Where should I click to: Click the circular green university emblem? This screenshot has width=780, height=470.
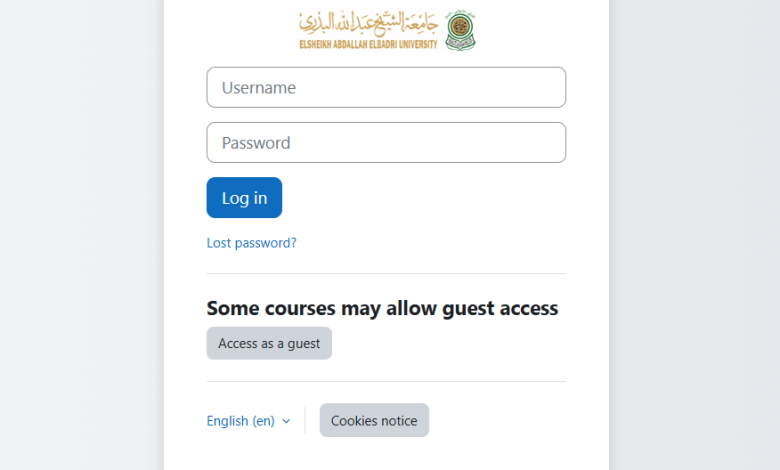coord(460,30)
